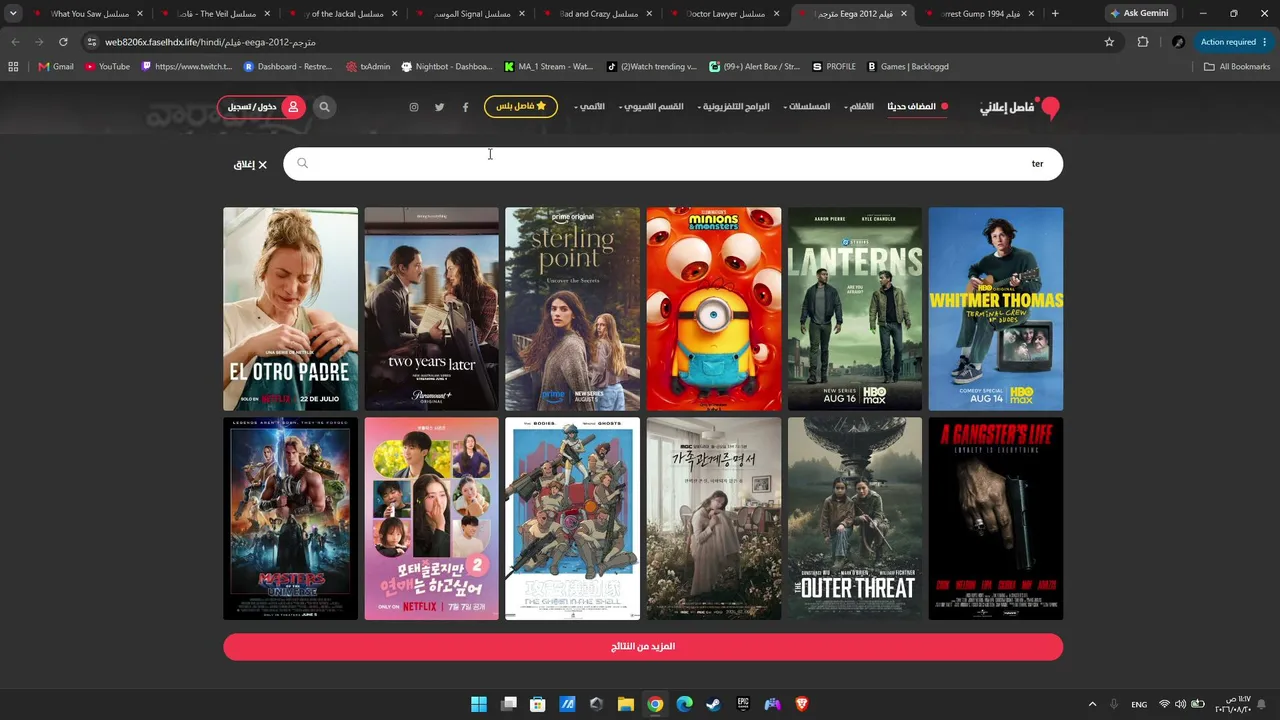Switch to the of the Jackal tab
The image size is (1280, 720).
point(341,14)
